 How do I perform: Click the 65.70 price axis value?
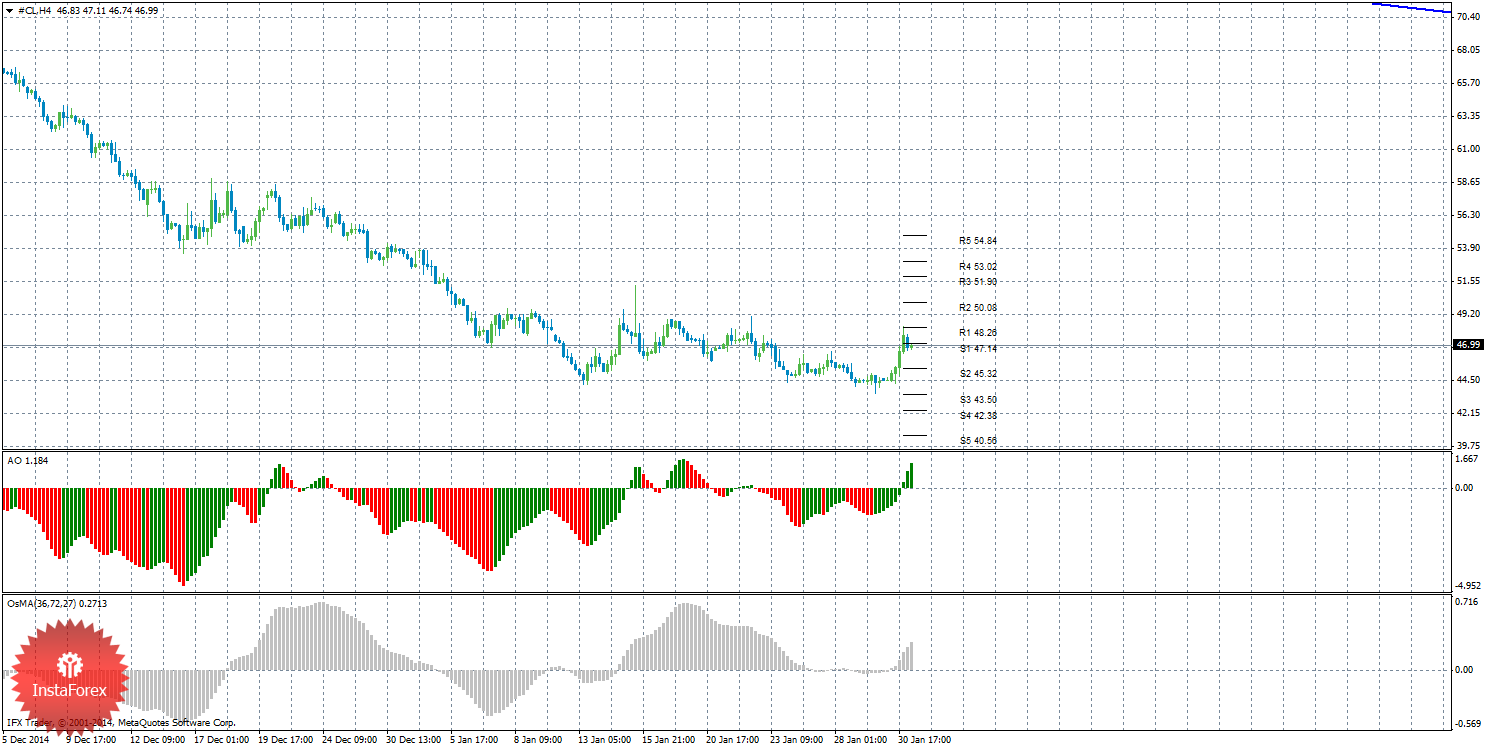click(x=1469, y=83)
